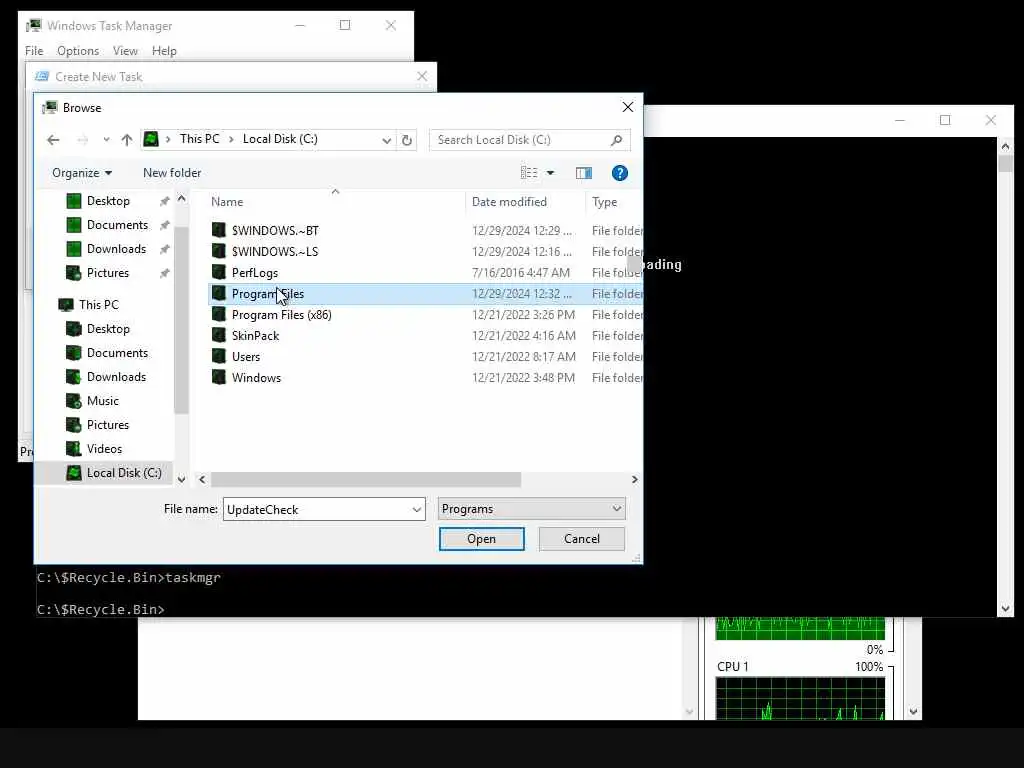Screen dimensions: 1024x768
Task: Click This PC in the address breadcrumb
Action: [199, 139]
